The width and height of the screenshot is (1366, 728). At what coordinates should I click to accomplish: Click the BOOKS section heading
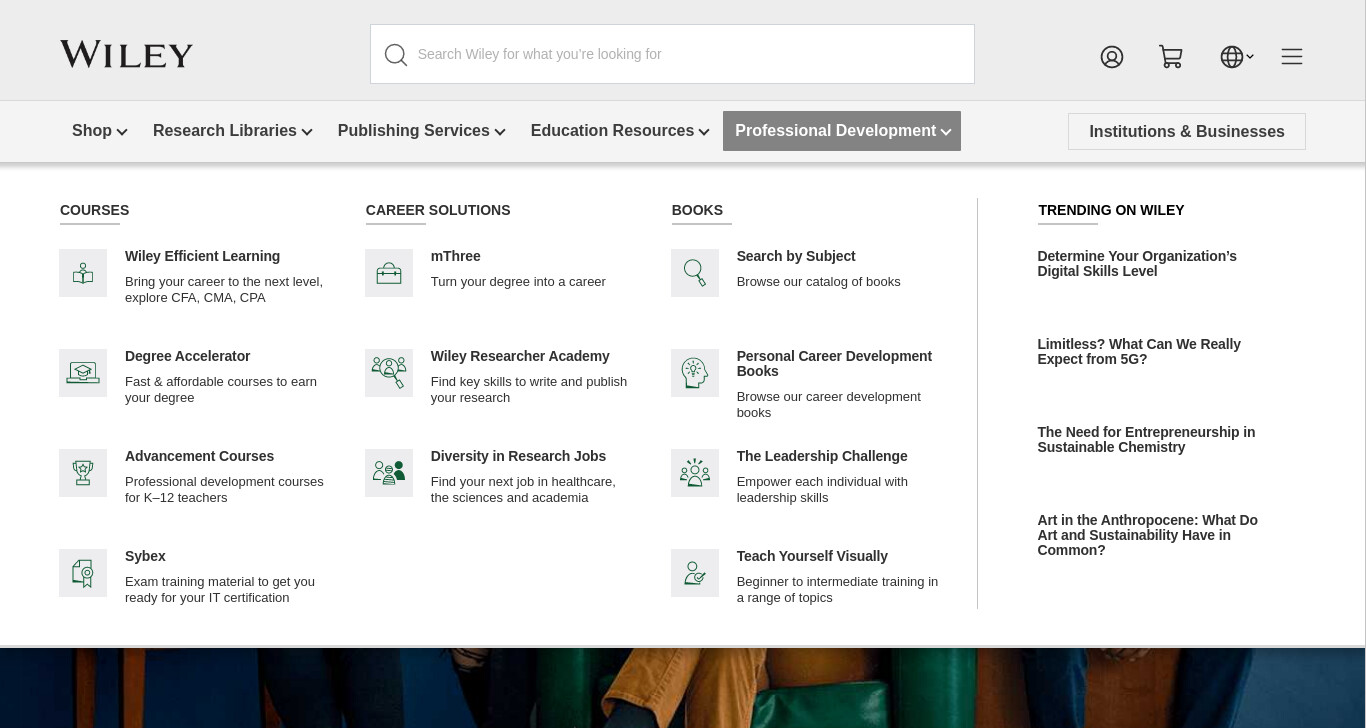tap(697, 210)
